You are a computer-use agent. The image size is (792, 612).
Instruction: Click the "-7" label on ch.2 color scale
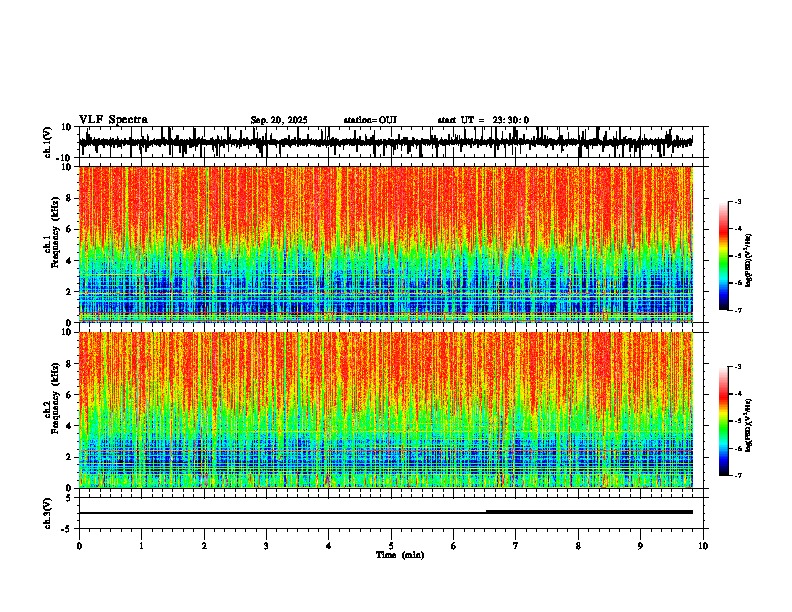[x=737, y=475]
